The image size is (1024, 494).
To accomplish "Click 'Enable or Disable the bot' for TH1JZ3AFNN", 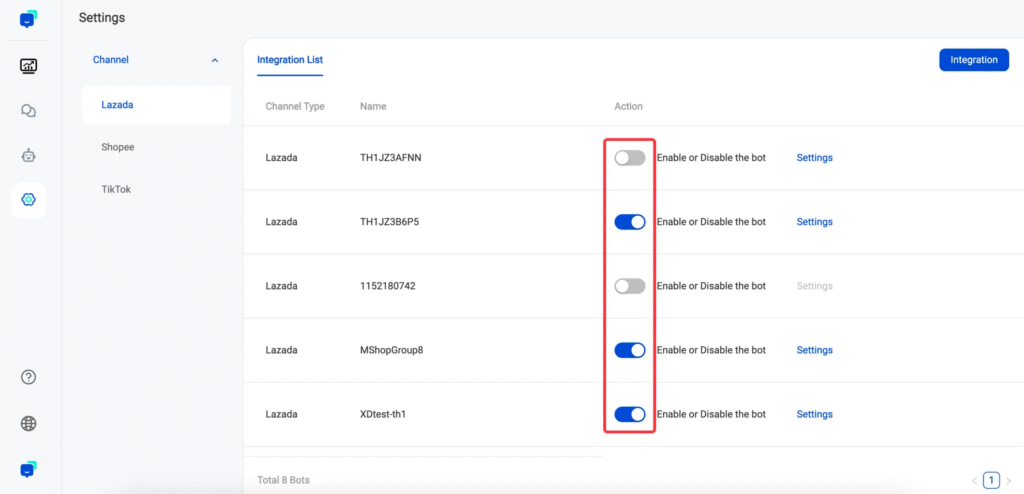I will click(x=711, y=157).
